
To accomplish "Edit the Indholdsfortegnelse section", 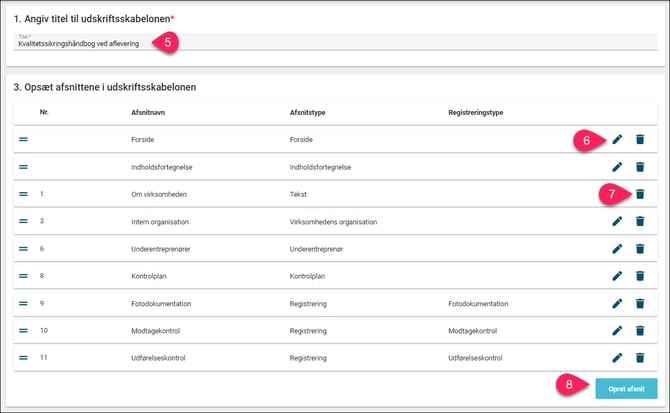I will (x=617, y=166).
